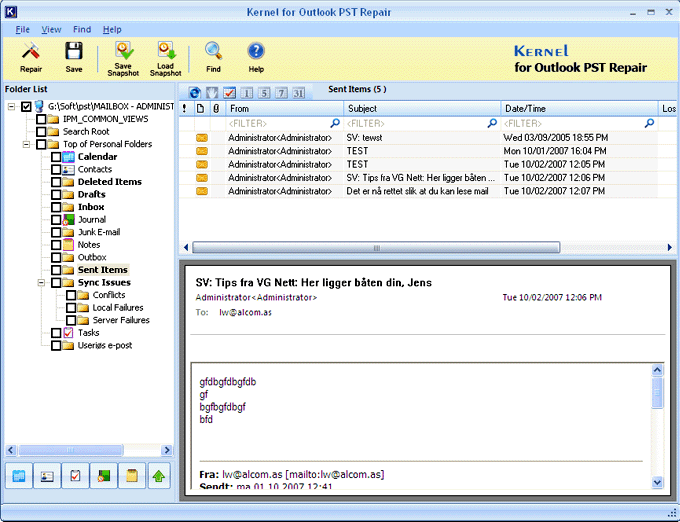Click the Repair hammer tool icon
The height and width of the screenshot is (522, 680).
31,52
